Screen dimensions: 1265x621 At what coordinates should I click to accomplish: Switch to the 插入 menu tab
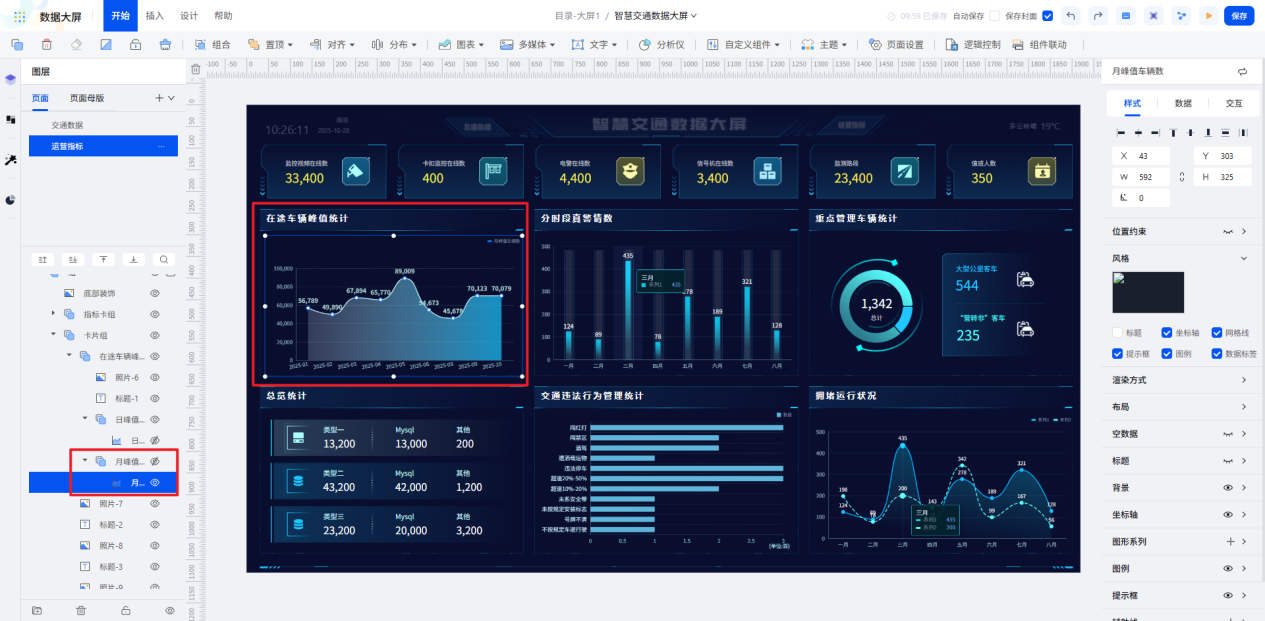[x=155, y=16]
